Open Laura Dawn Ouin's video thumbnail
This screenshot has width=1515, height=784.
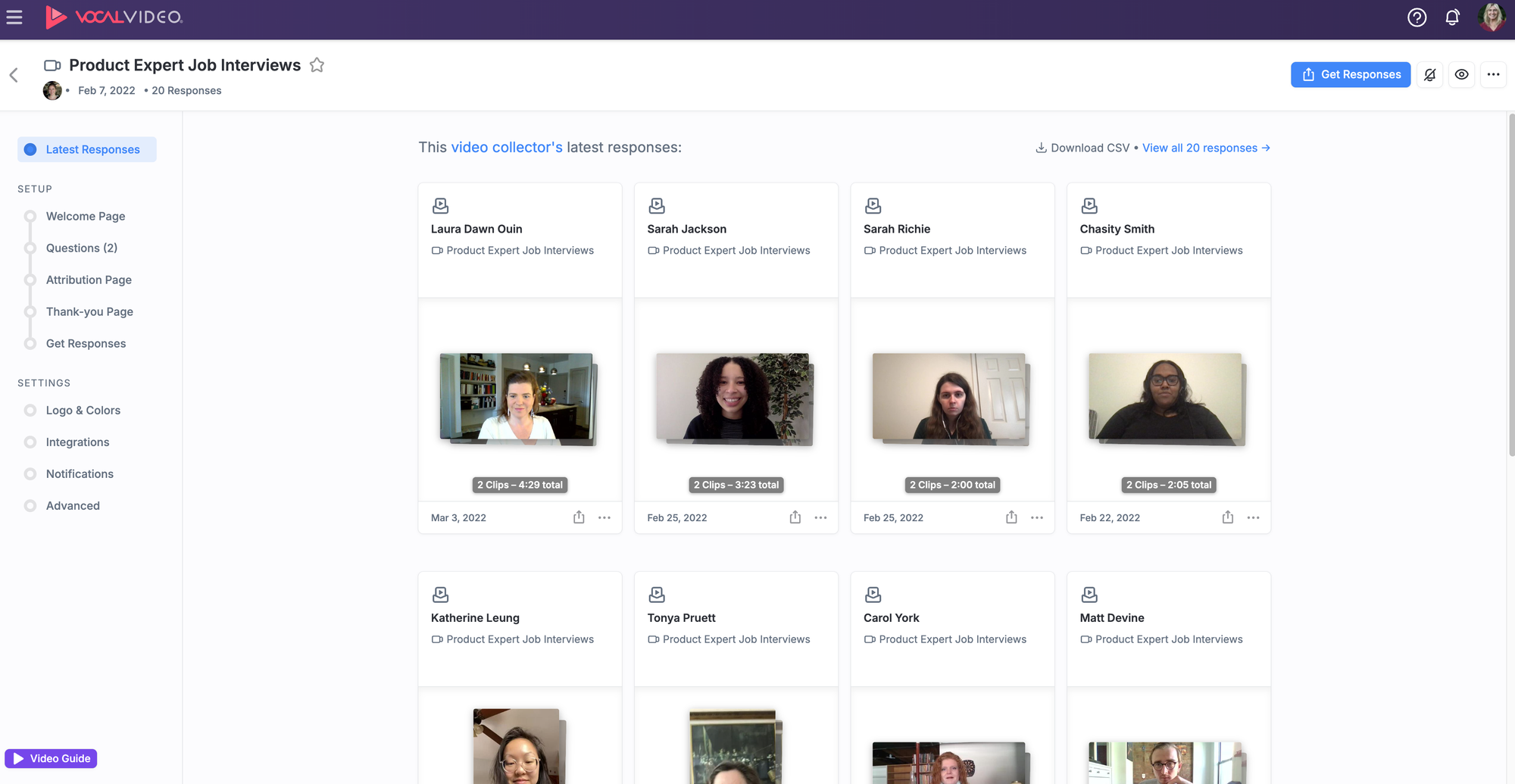point(518,397)
